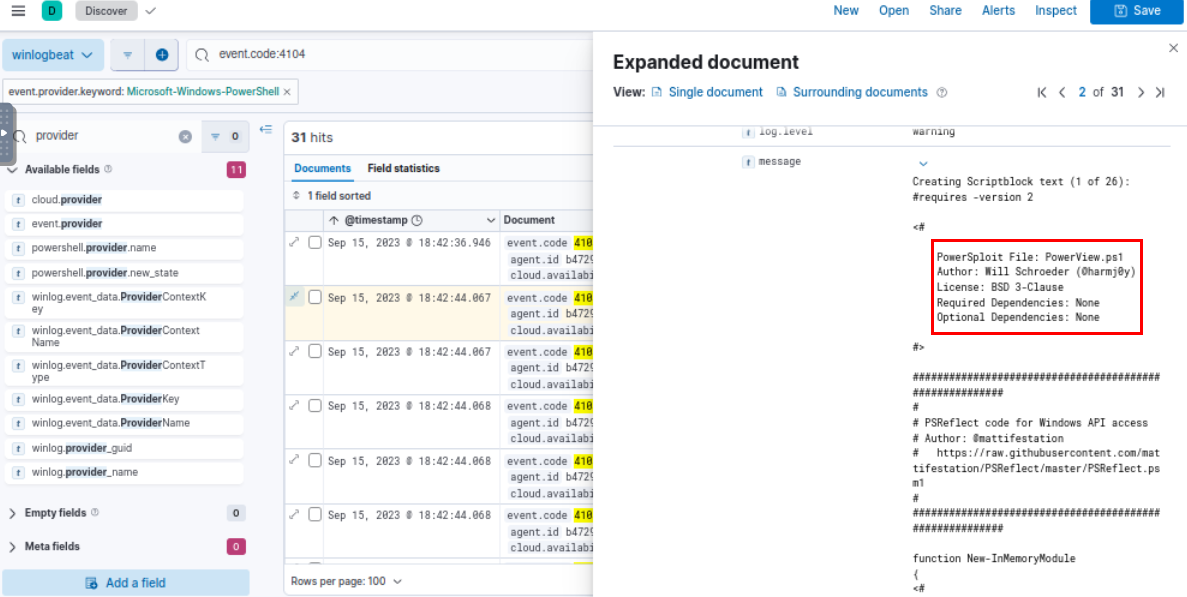The image size is (1187, 597).
Task: Select the winlog.provider_guid field
Action: click(x=124, y=448)
